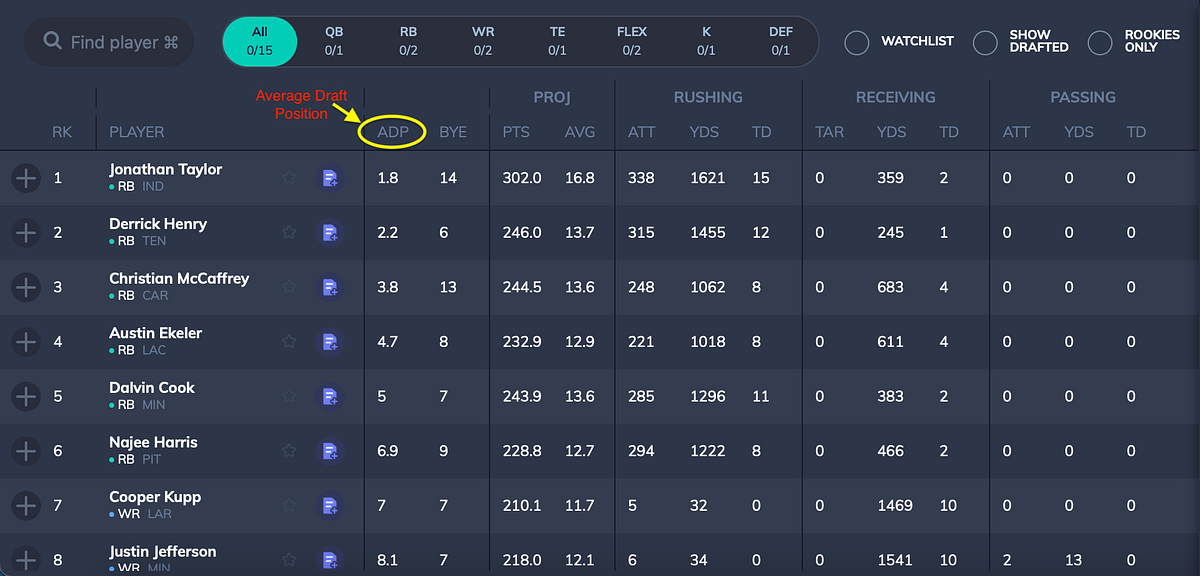Screen dimensions: 1200x576
Task: Click Jonathan Taylor's player name
Action: pos(165,169)
